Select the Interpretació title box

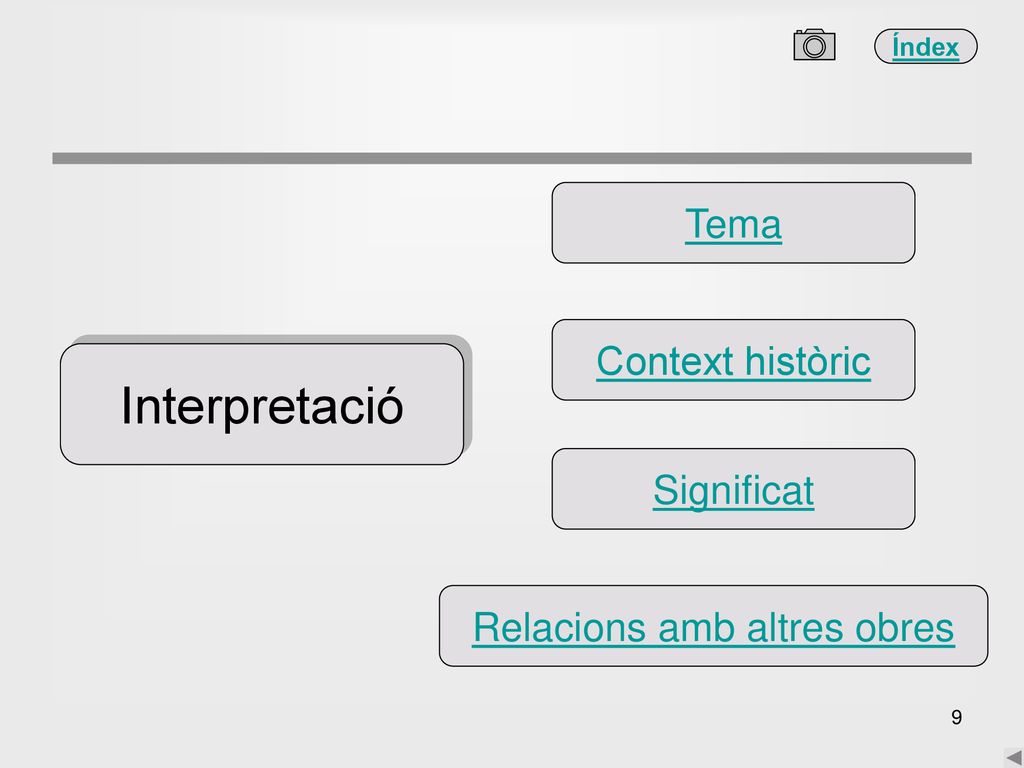coord(262,404)
